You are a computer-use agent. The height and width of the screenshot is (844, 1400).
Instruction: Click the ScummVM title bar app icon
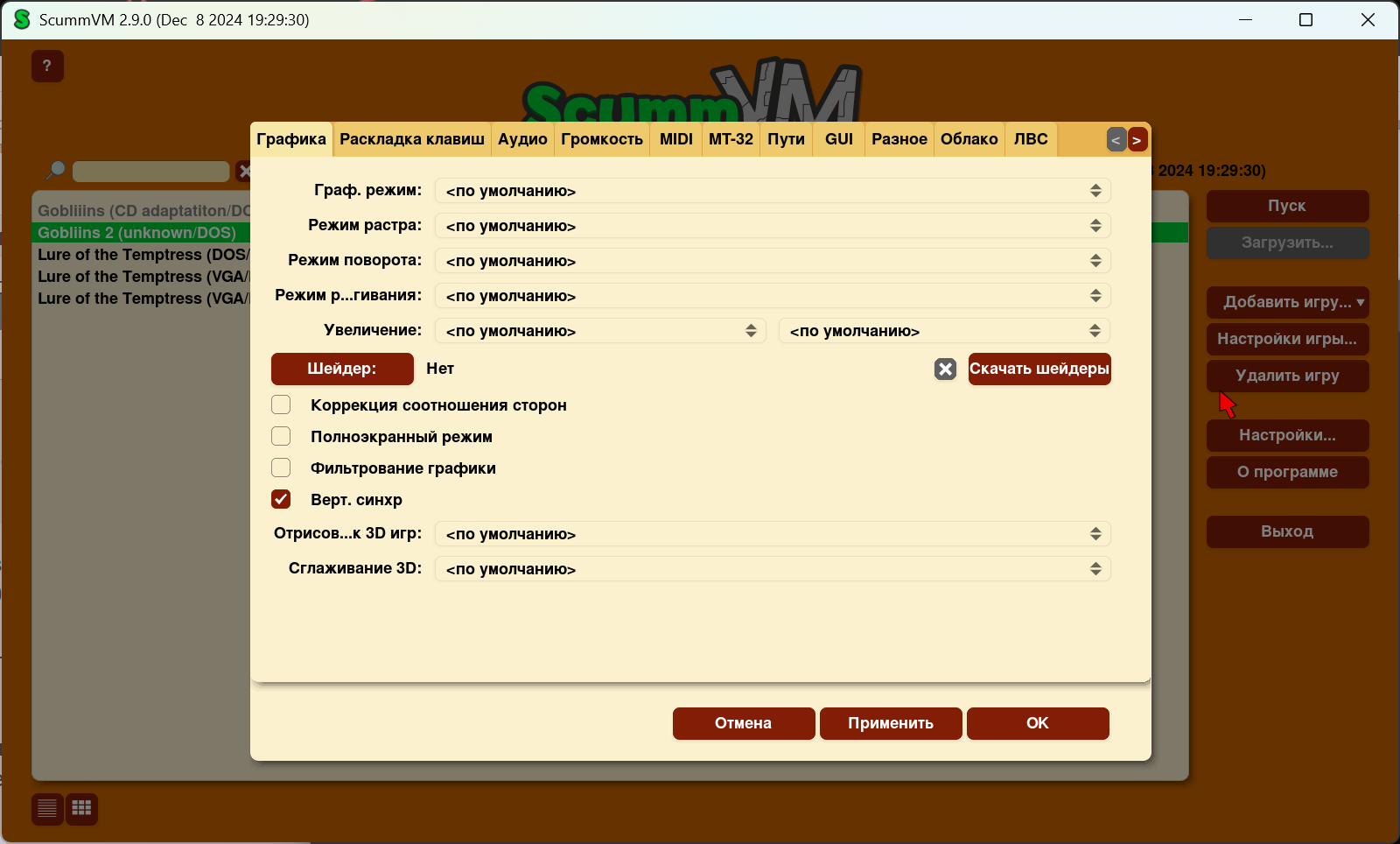coord(22,19)
